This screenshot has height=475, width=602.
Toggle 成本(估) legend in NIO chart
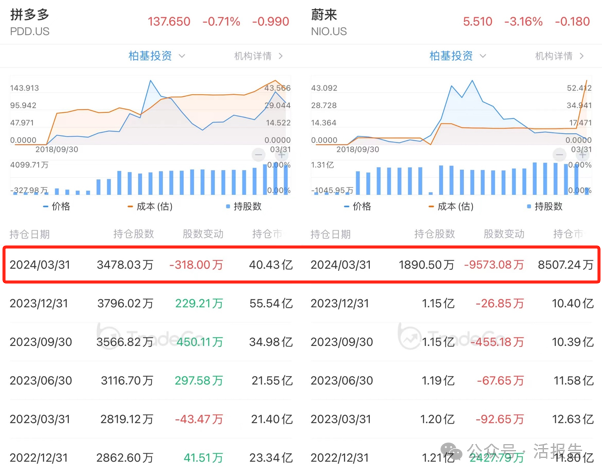446,206
